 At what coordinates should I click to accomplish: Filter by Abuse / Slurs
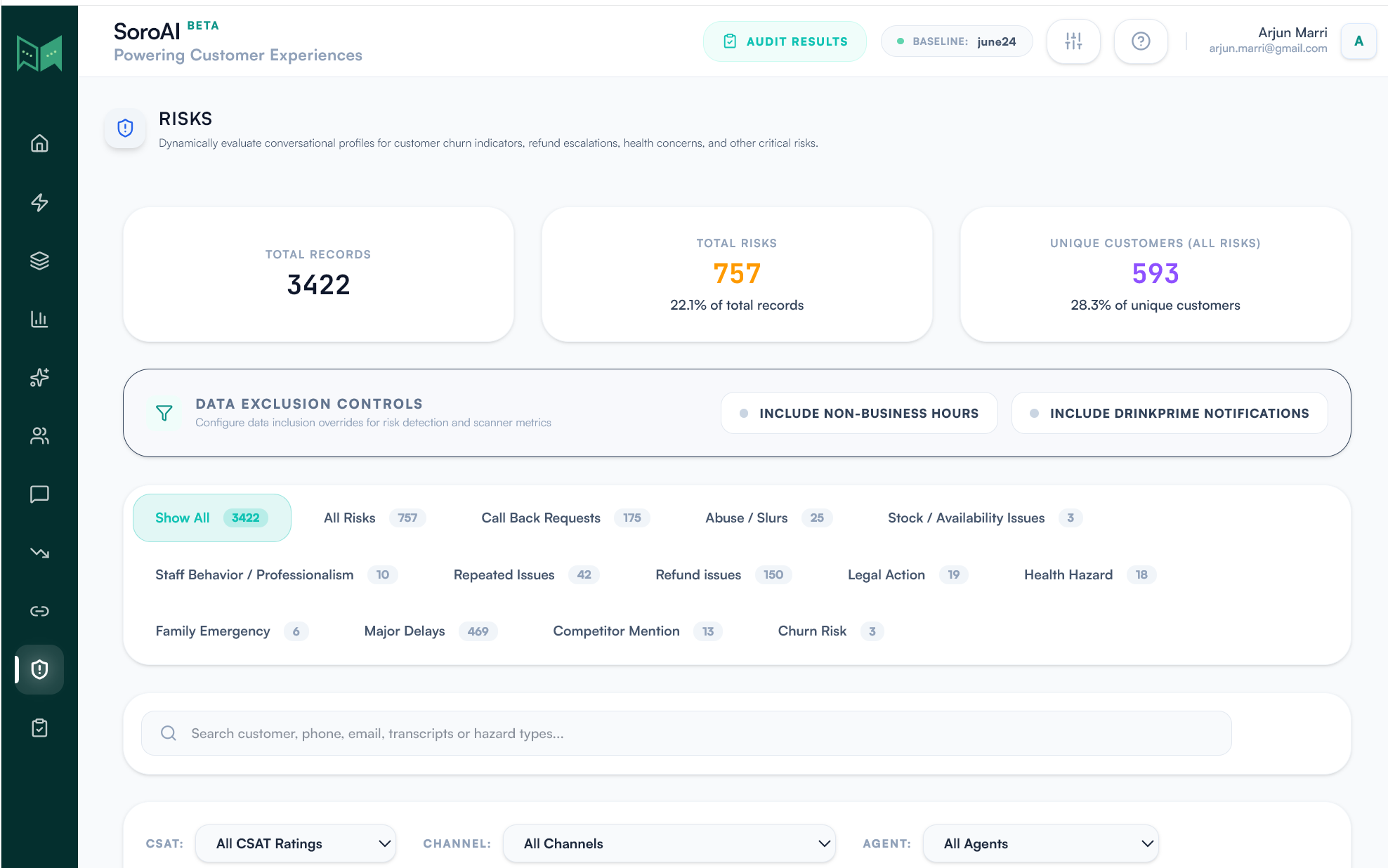(x=768, y=518)
